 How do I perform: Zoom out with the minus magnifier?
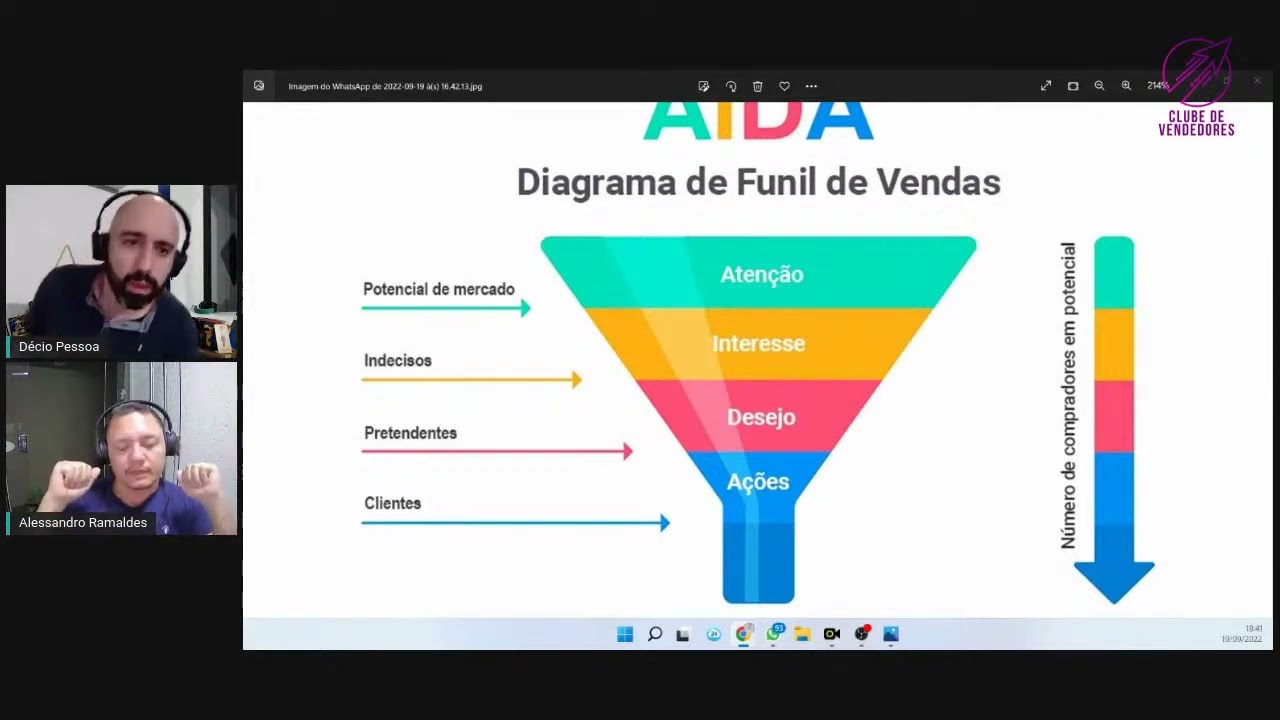pyautogui.click(x=1099, y=86)
